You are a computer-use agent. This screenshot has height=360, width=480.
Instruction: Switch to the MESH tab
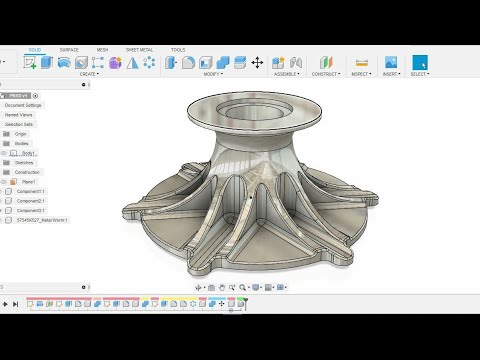click(102, 50)
